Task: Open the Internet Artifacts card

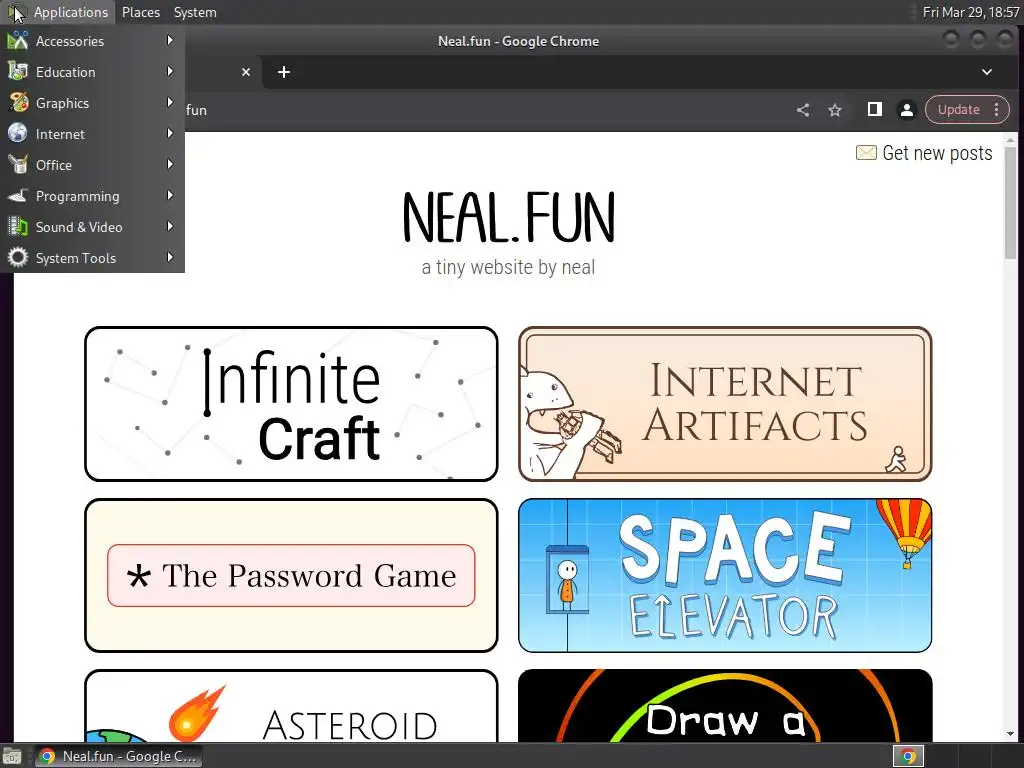Action: [725, 404]
